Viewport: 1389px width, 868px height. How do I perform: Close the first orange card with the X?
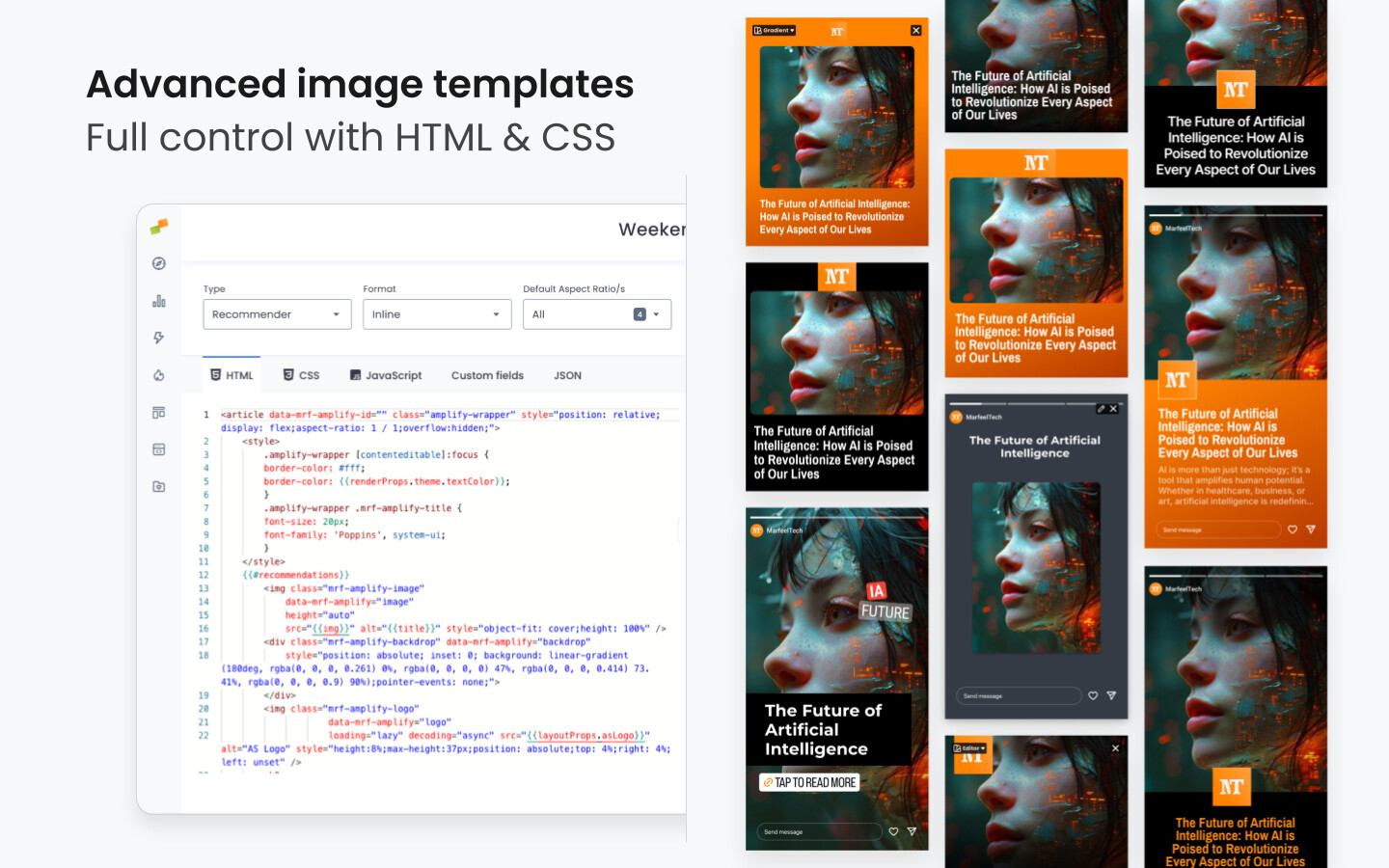(915, 31)
